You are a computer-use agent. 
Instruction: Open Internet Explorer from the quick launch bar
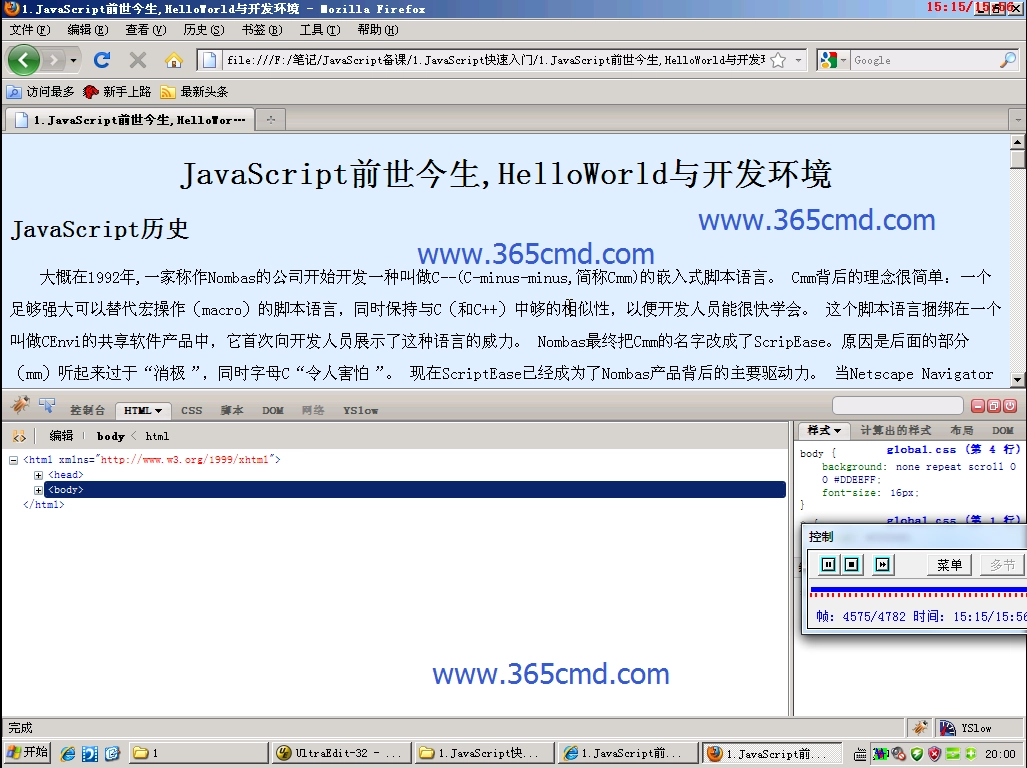(66, 751)
